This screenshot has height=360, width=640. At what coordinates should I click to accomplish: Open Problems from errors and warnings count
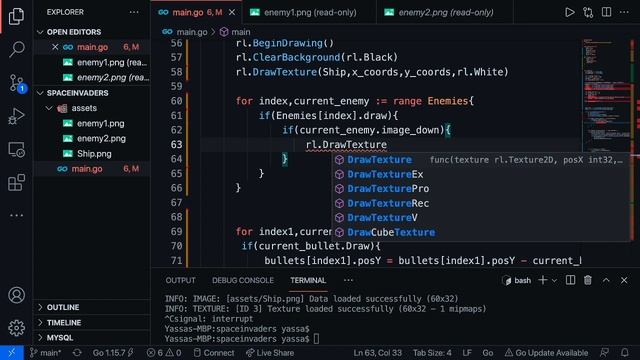[164, 353]
